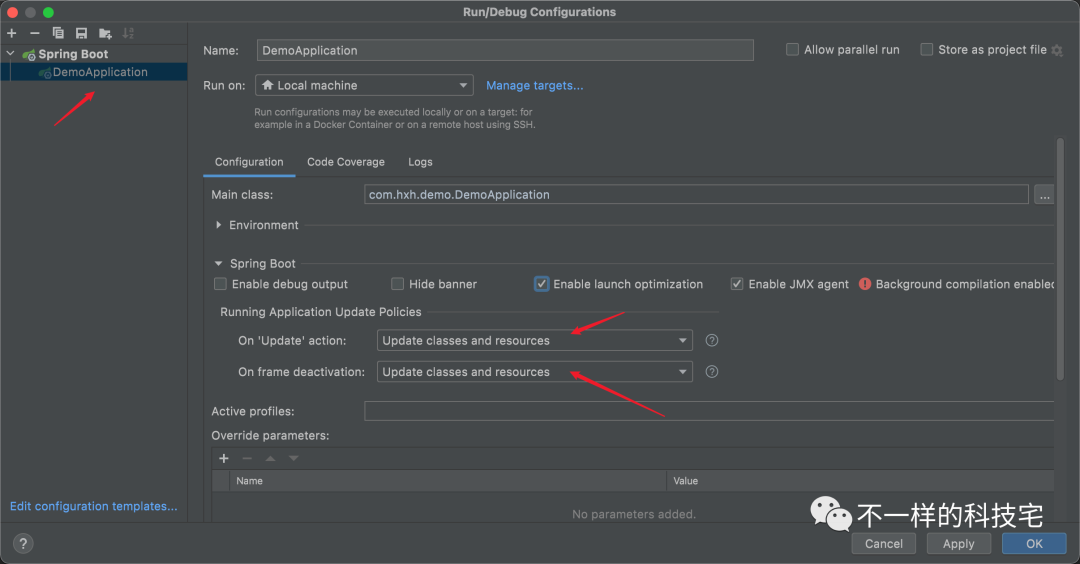Toggle Hide banner checkbox
This screenshot has height=564, width=1080.
[x=397, y=284]
